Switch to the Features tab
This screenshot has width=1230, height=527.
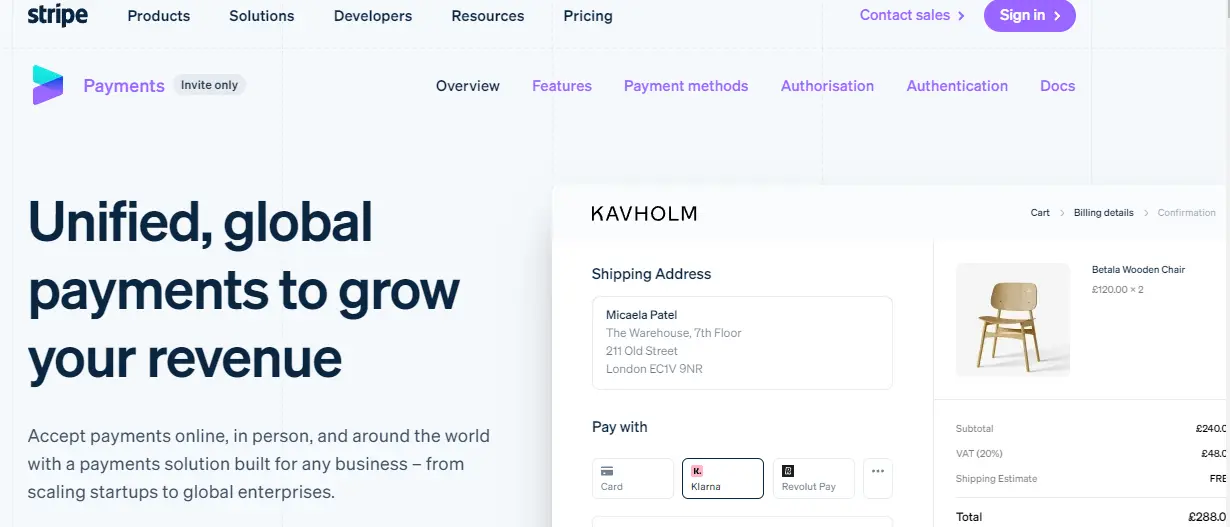coord(562,86)
